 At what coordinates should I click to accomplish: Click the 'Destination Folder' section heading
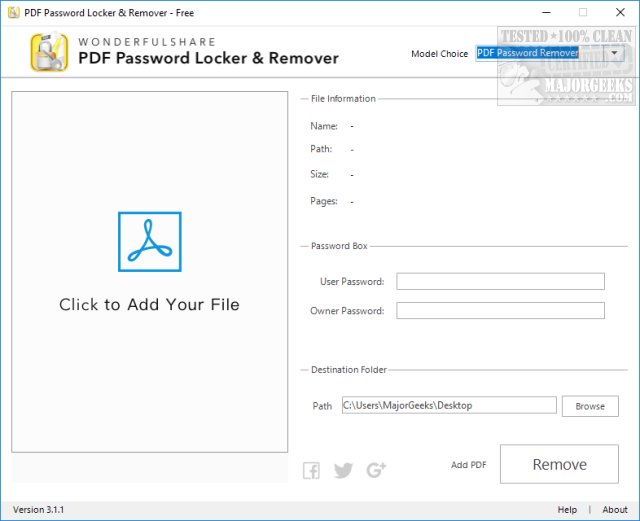[x=349, y=370]
